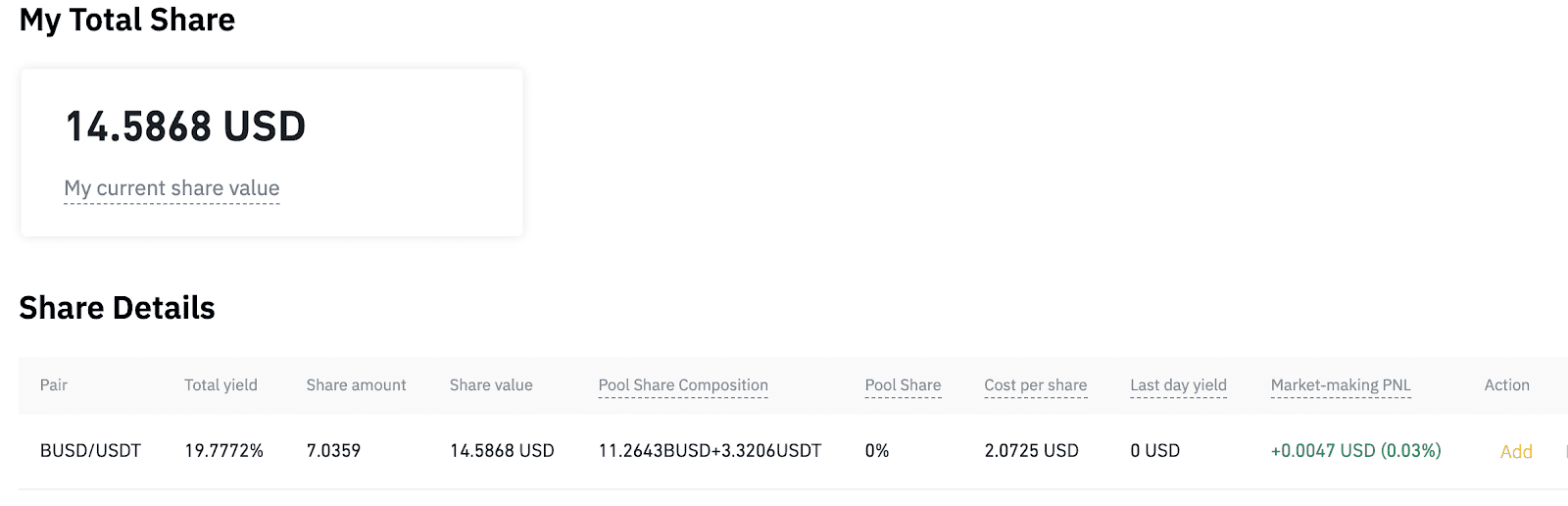Screen dimensions: 1568x506
Task: Click the large 14.5868 USD total amount
Action: [185, 126]
